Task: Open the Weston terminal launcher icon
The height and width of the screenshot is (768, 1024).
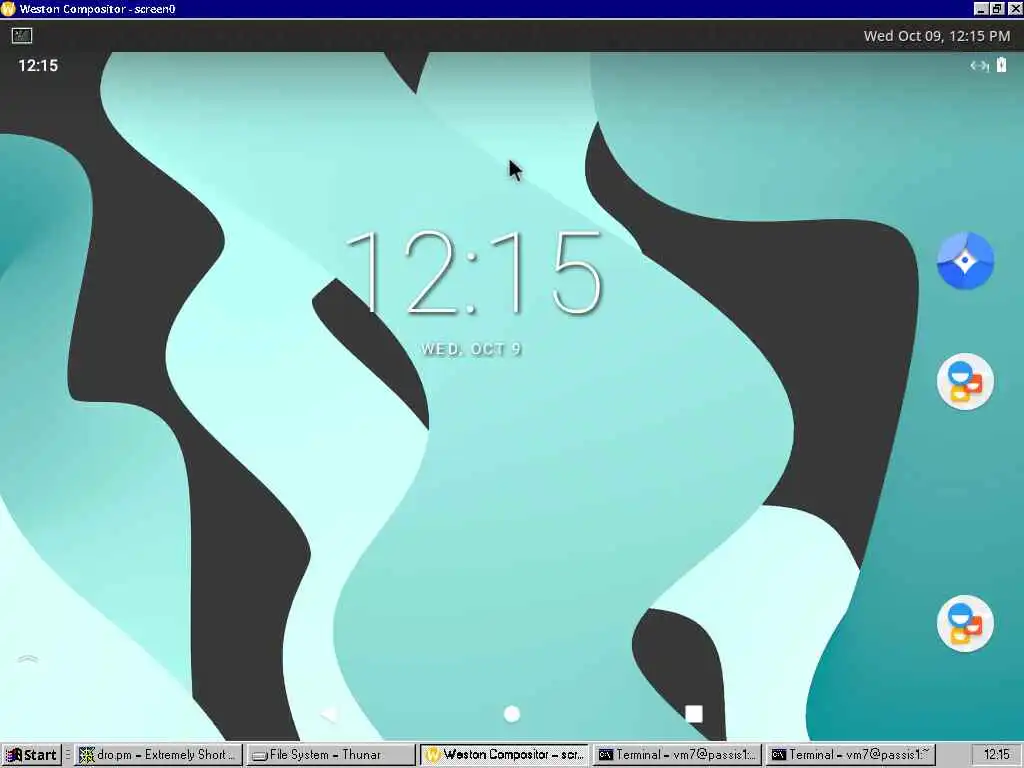Action: click(x=22, y=35)
